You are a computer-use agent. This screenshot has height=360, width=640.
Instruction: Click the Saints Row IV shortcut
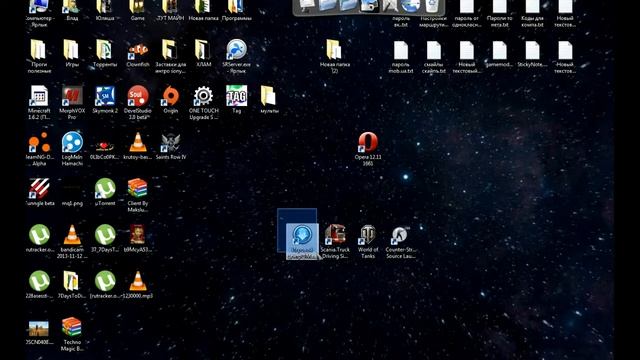pyautogui.click(x=171, y=142)
